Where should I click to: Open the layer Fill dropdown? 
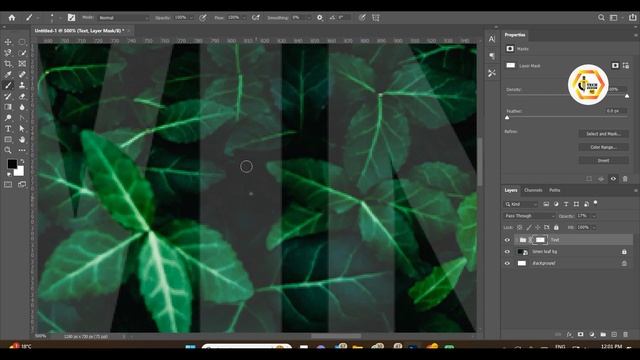[594, 227]
